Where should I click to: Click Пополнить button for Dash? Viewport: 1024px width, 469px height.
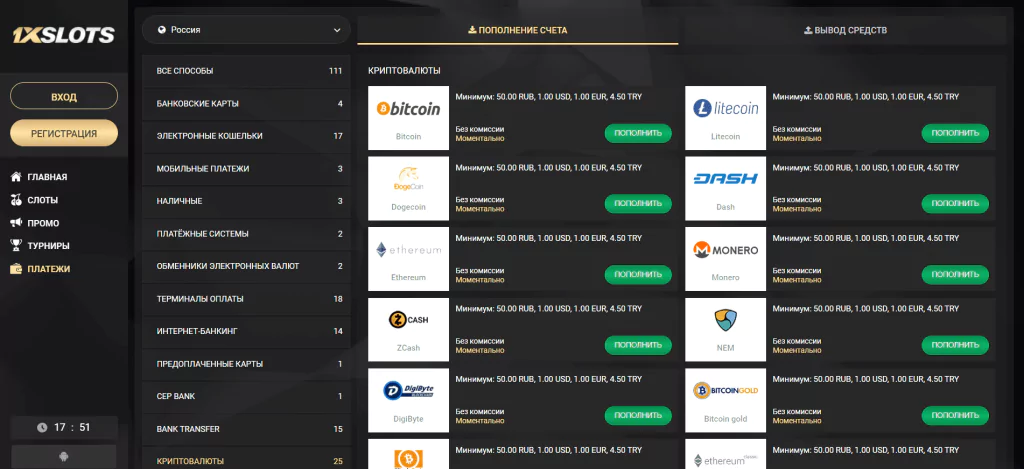[955, 203]
